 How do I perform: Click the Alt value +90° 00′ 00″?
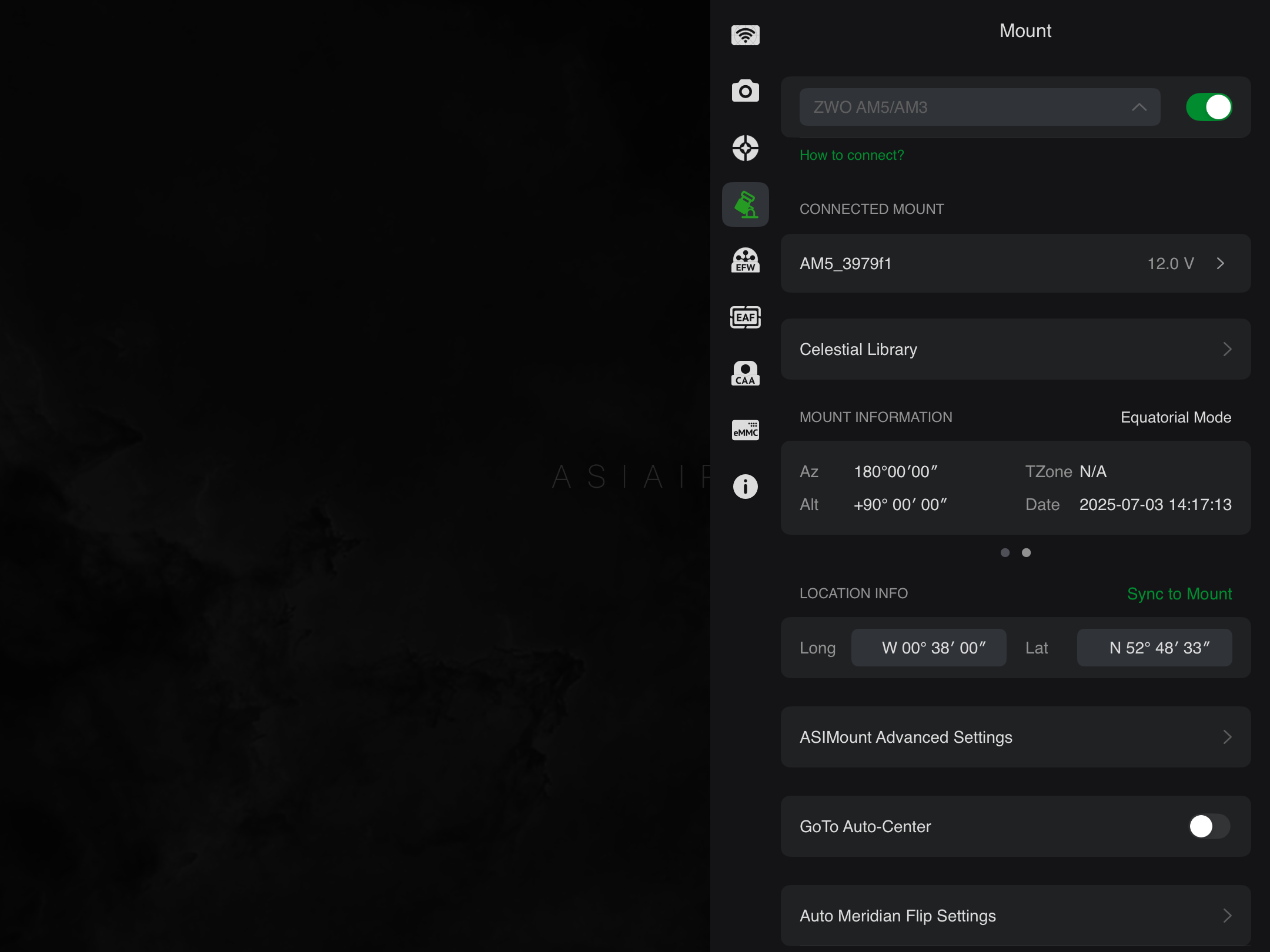[x=900, y=504]
